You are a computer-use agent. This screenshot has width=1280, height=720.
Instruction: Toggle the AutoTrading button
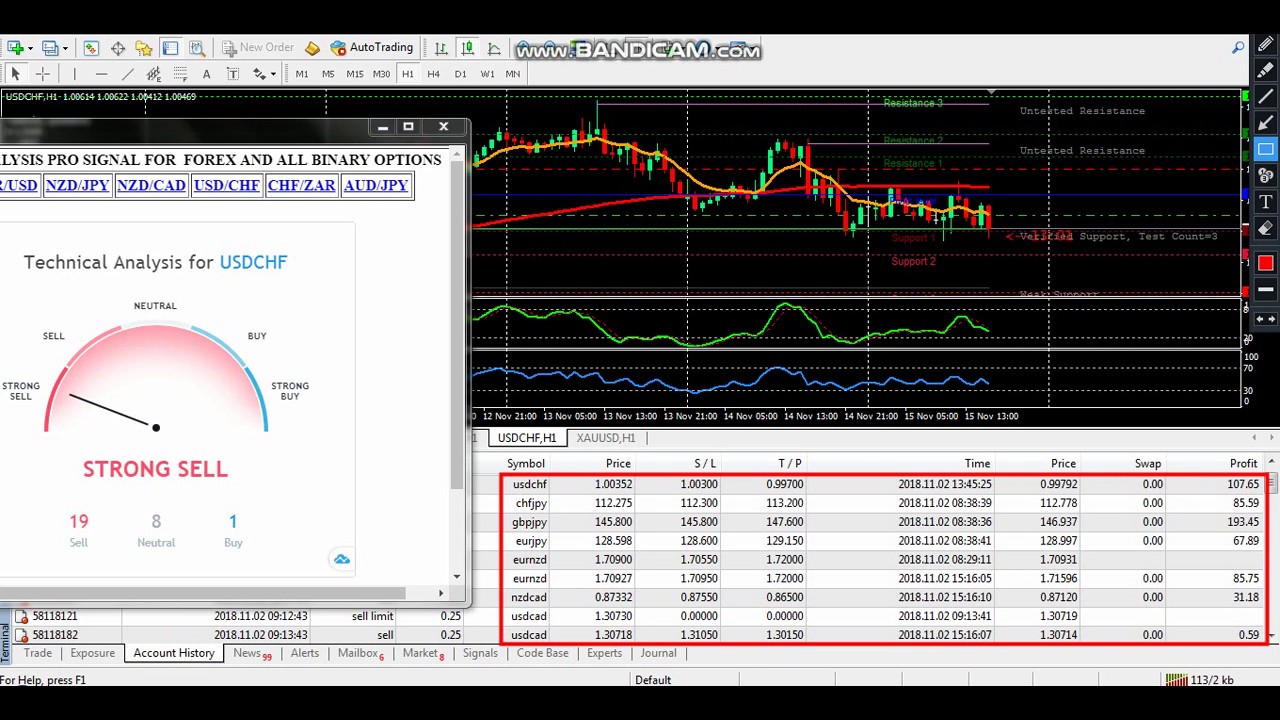point(370,47)
